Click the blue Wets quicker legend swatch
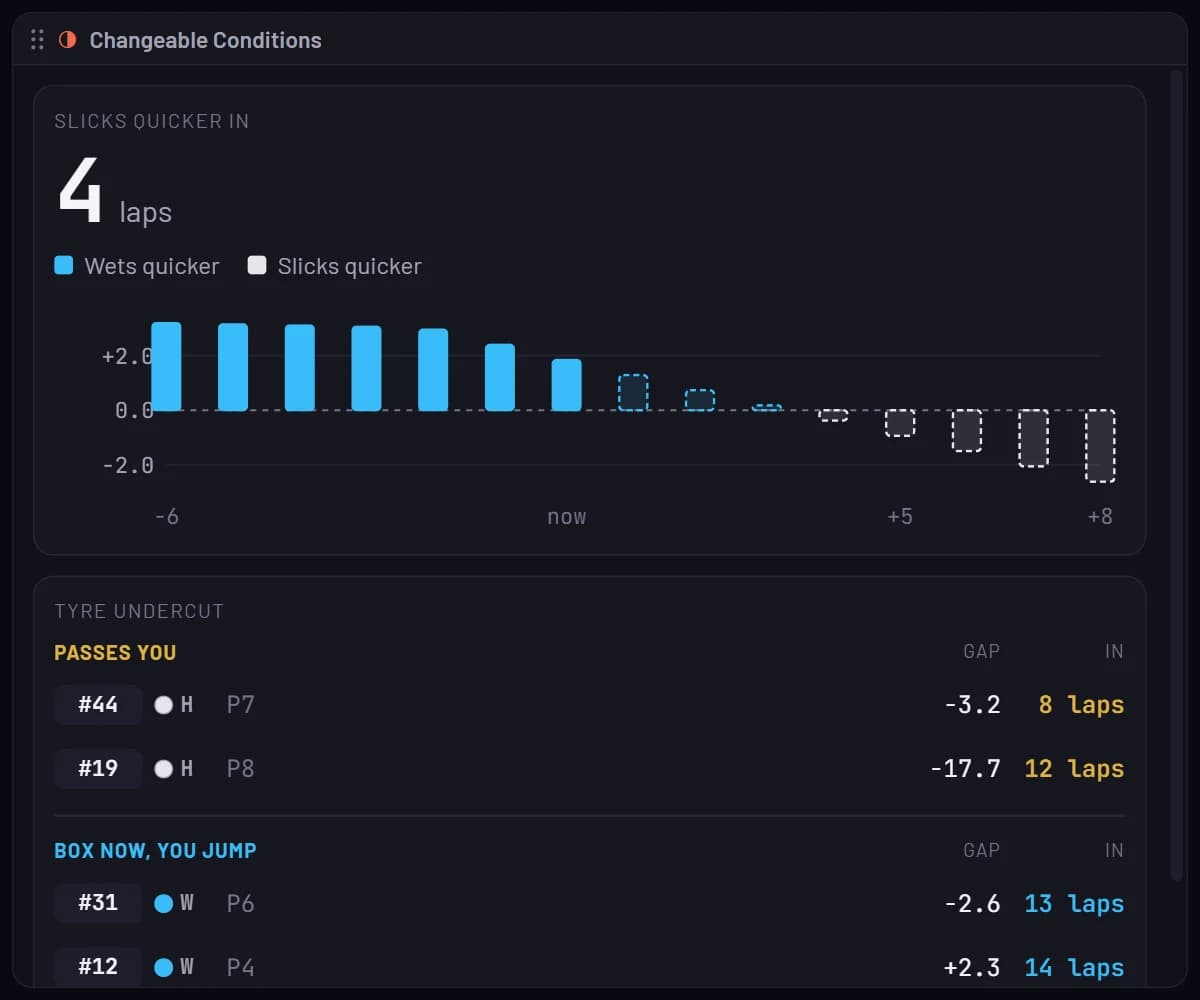 [64, 266]
